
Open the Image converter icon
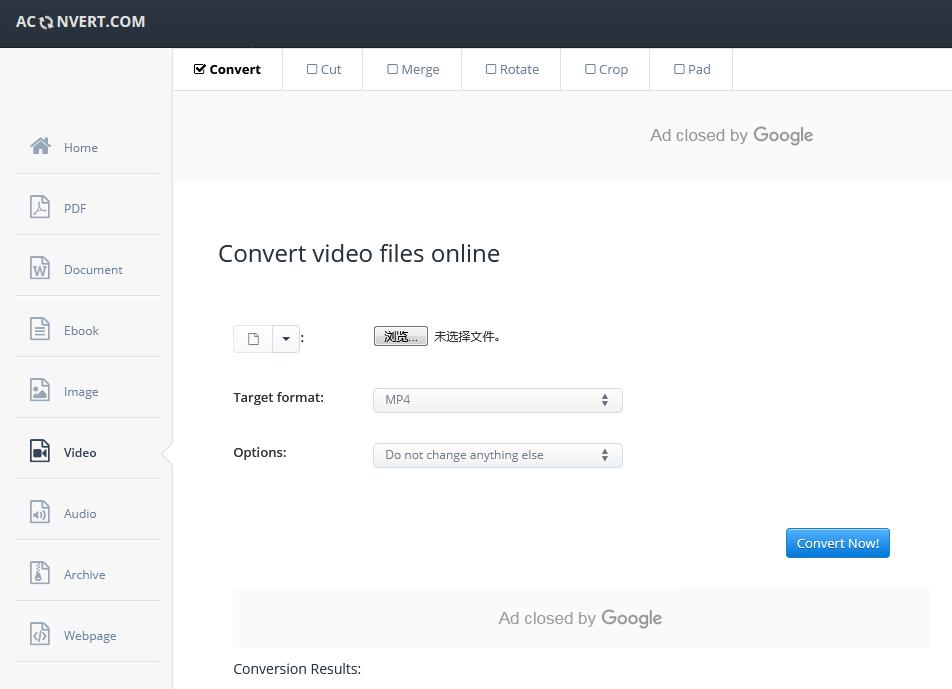40,390
